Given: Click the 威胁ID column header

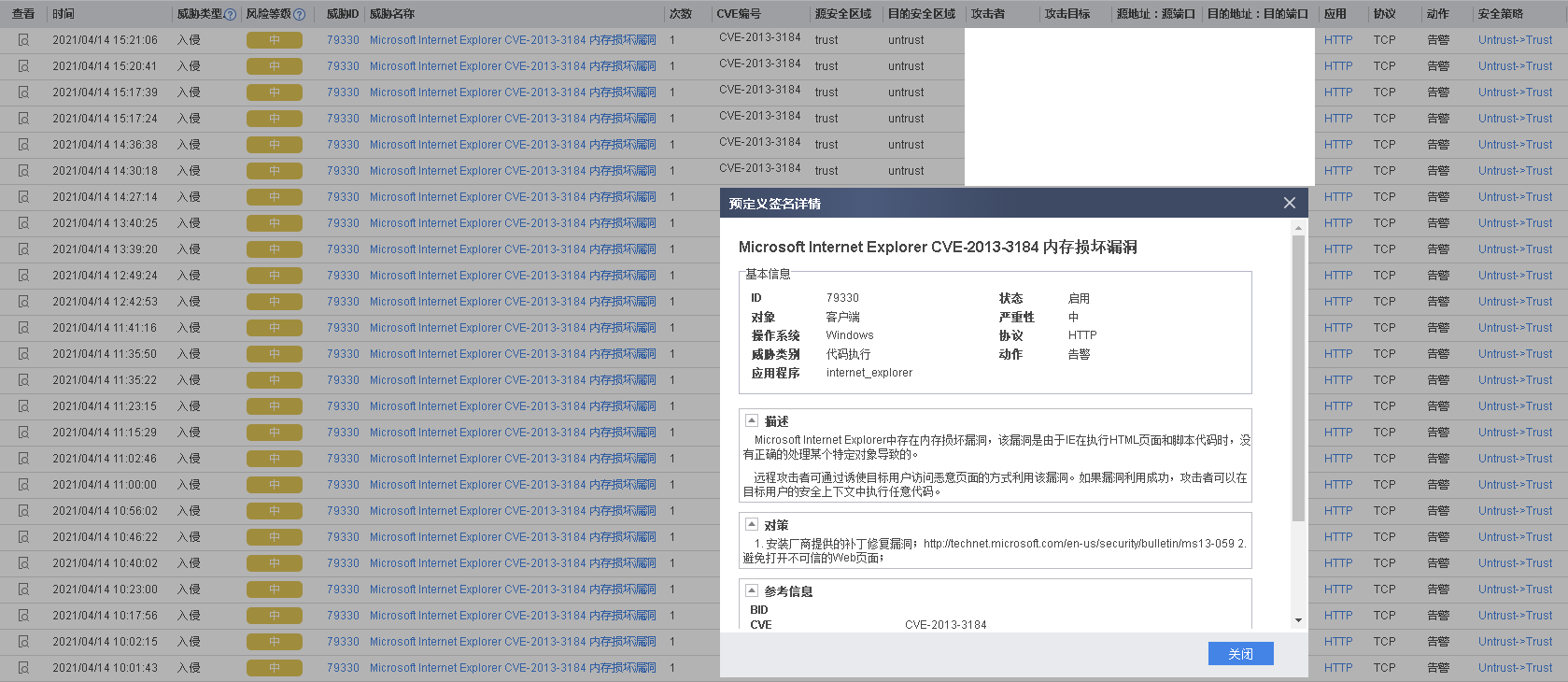Looking at the screenshot, I should 343,14.
